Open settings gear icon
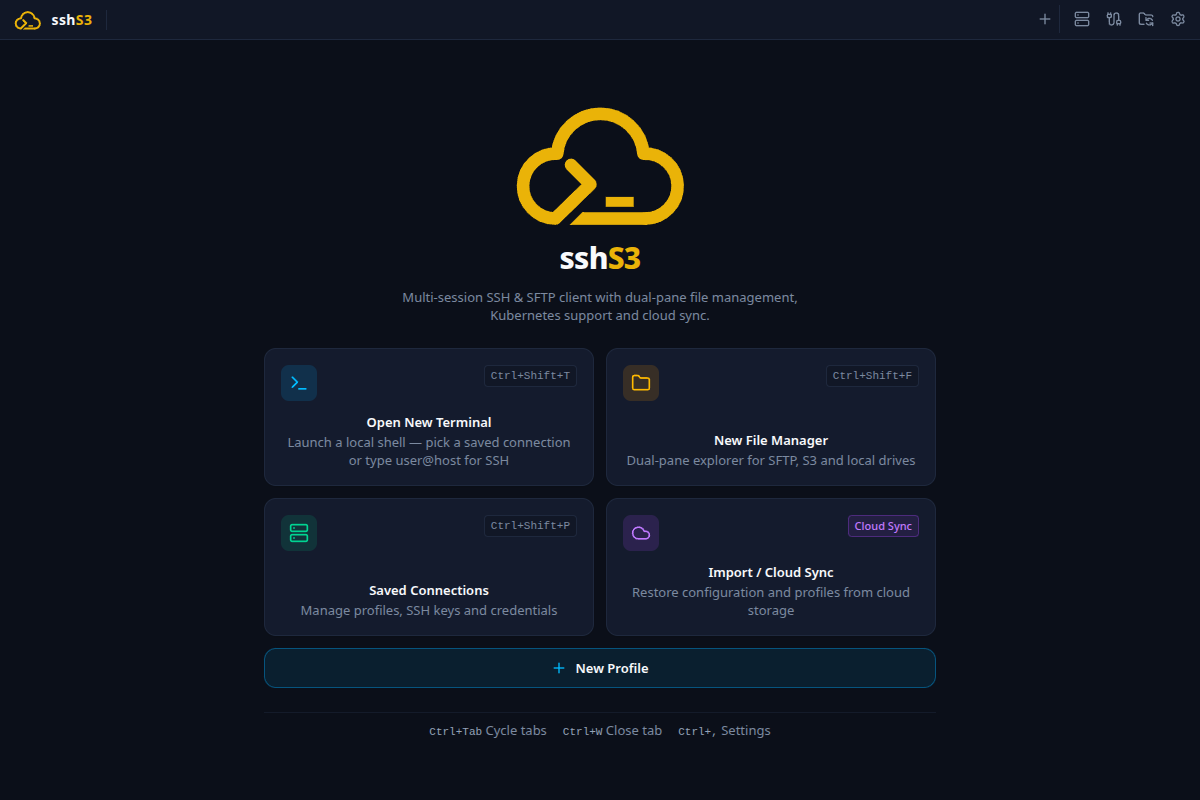This screenshot has width=1200, height=800. tap(1178, 19)
